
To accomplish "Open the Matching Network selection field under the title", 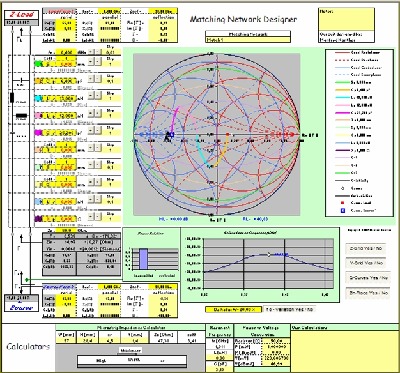I will tap(248, 40).
